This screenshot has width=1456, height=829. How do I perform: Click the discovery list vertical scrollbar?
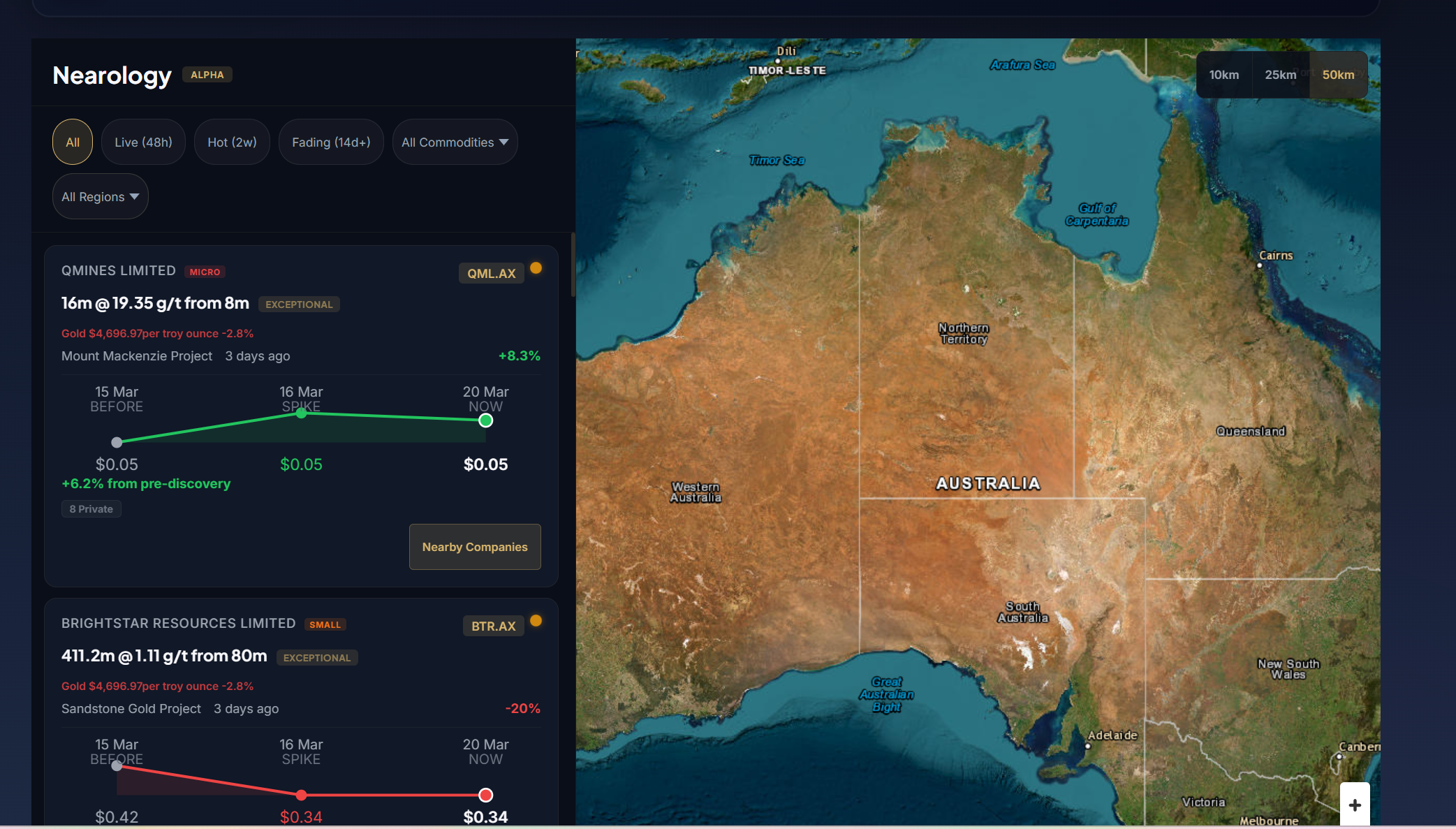(x=573, y=265)
